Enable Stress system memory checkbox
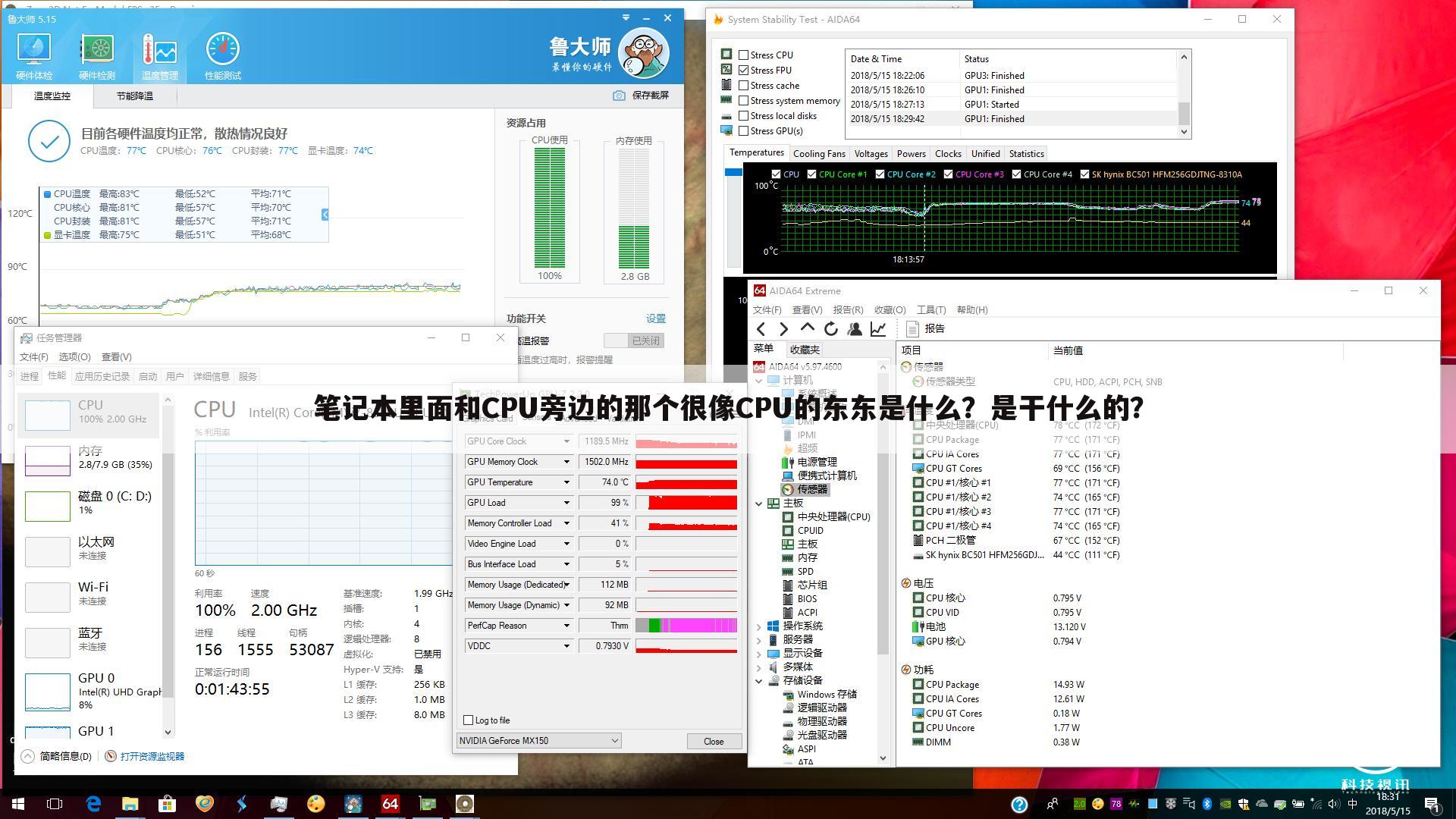This screenshot has width=1456, height=819. [744, 101]
